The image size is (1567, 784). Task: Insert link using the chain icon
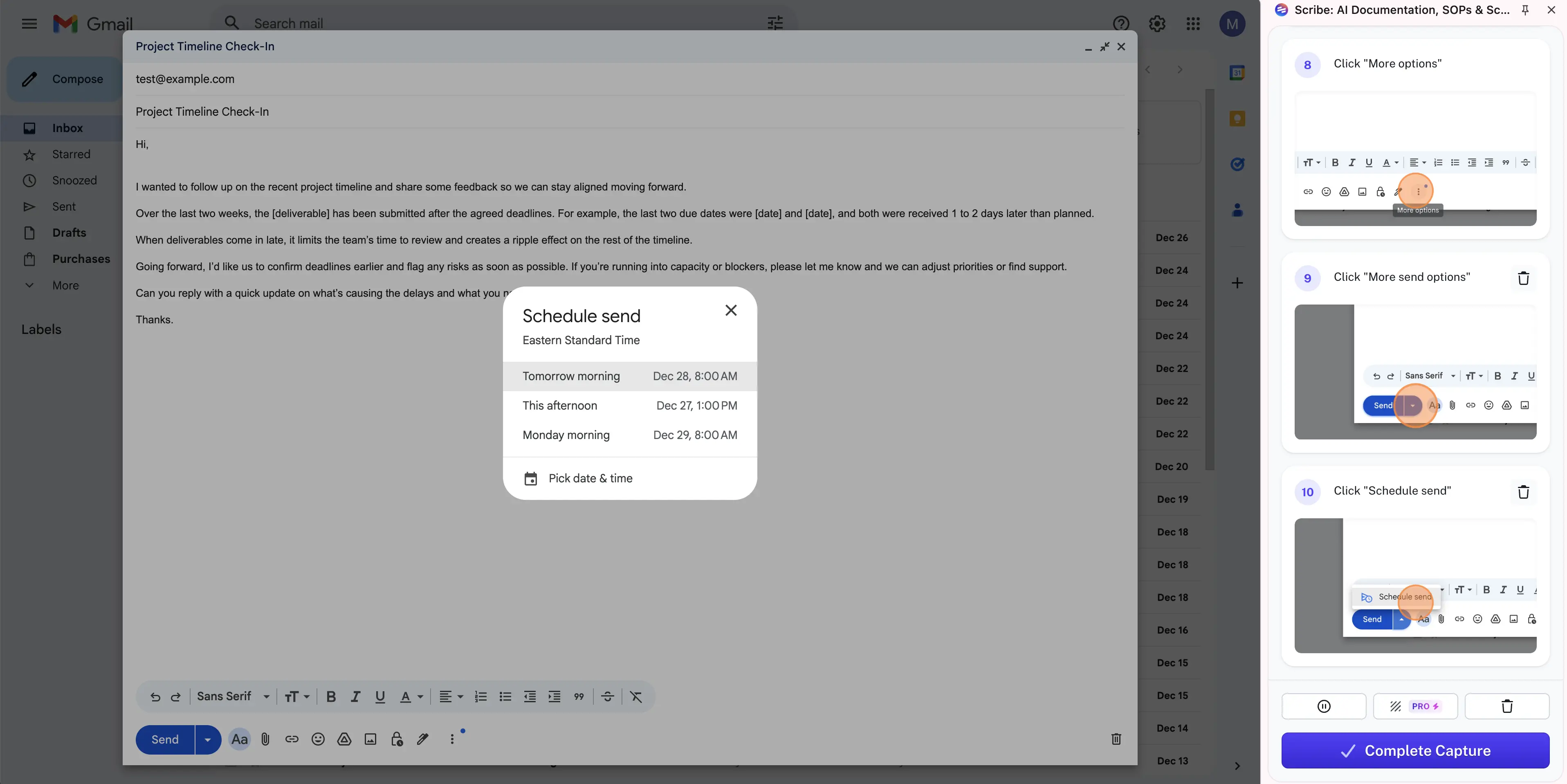(x=292, y=739)
